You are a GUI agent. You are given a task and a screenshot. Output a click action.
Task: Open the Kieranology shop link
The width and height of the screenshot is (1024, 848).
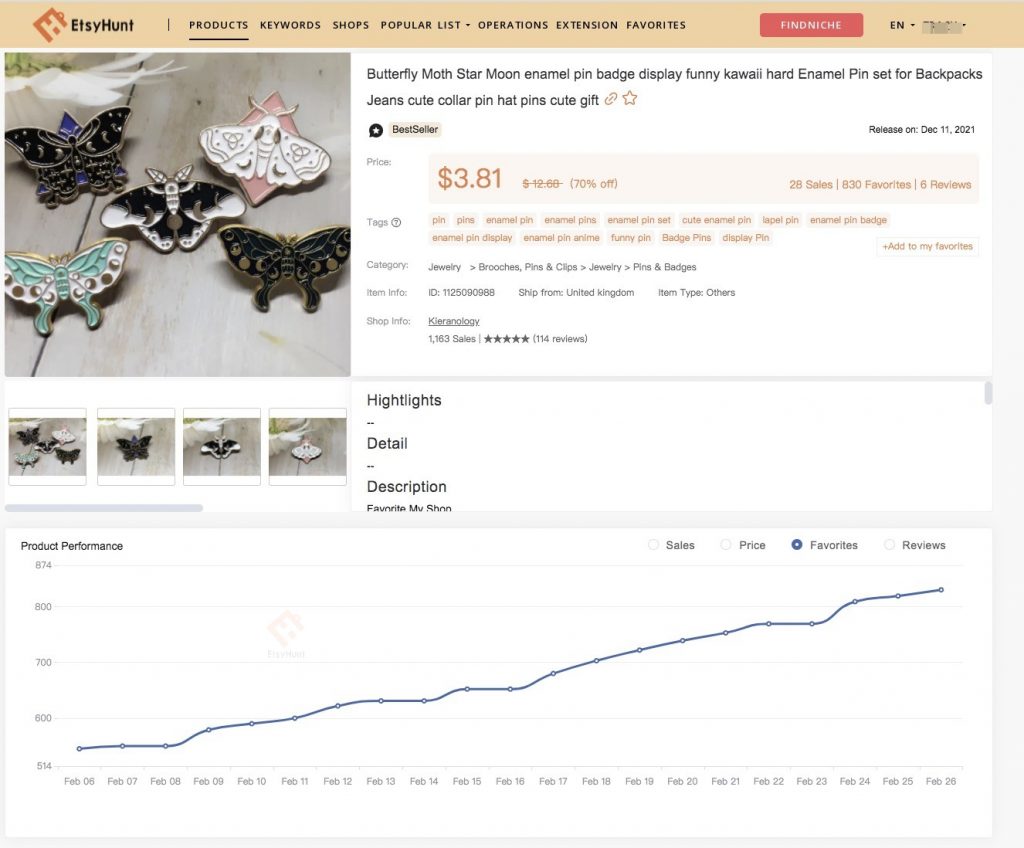(454, 321)
